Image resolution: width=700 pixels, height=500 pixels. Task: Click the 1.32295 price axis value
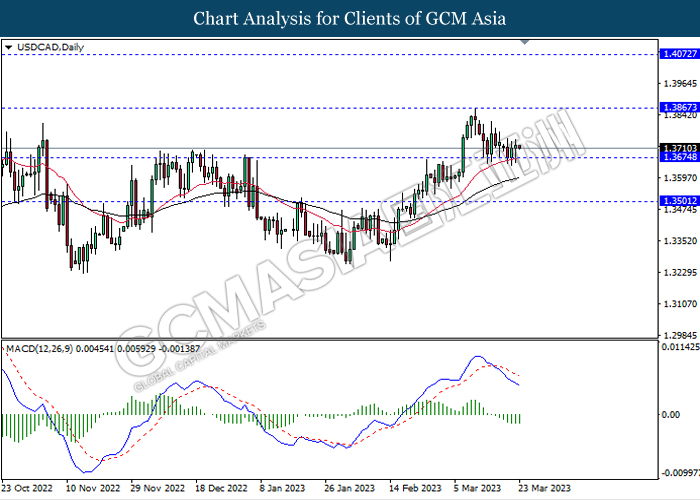(x=680, y=272)
